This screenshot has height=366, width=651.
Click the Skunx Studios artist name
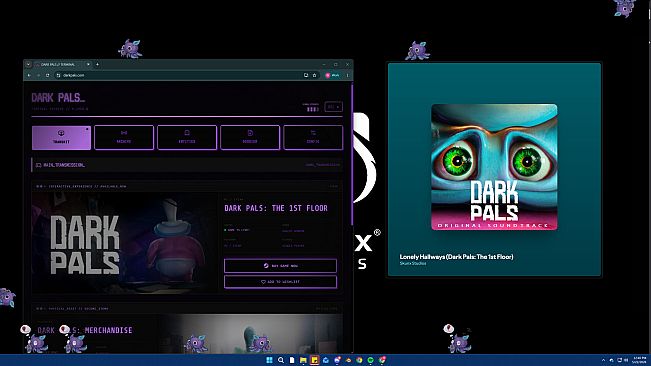tap(413, 264)
